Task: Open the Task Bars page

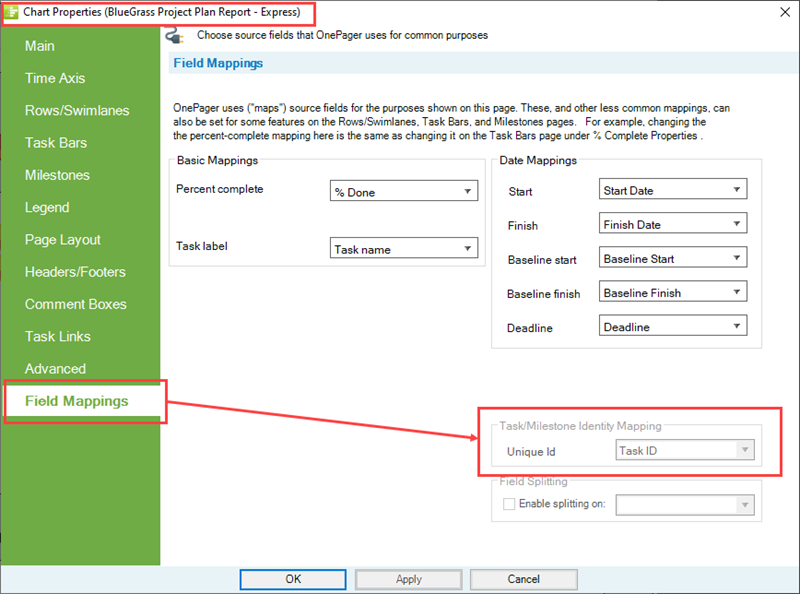Action: point(56,142)
